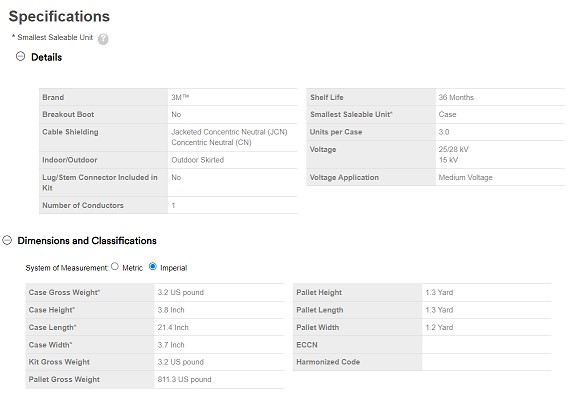Click the Breakout Boot label
This screenshot has height=396, width=582.
pos(68,114)
